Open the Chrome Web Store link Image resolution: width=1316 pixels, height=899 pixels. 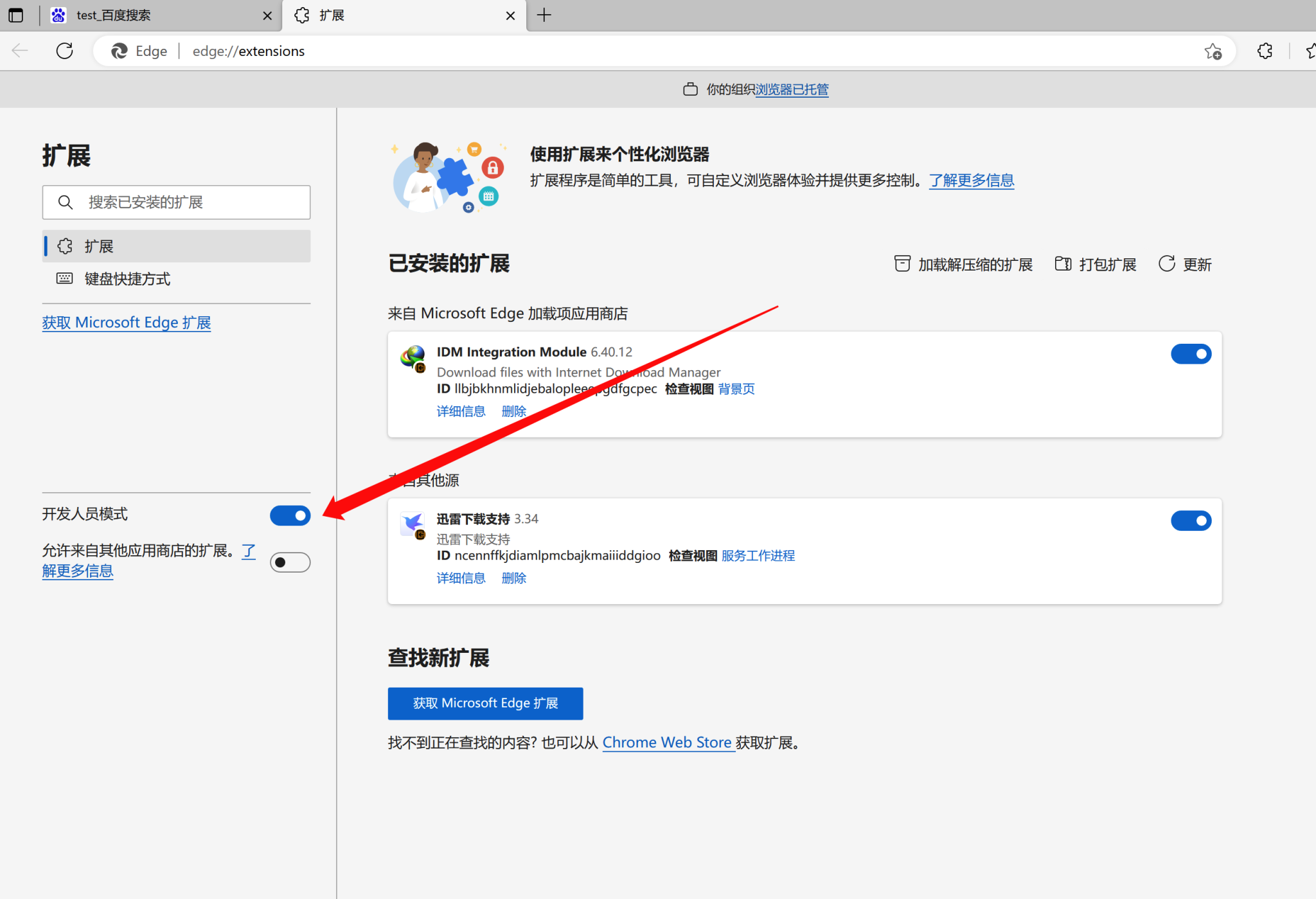668,742
